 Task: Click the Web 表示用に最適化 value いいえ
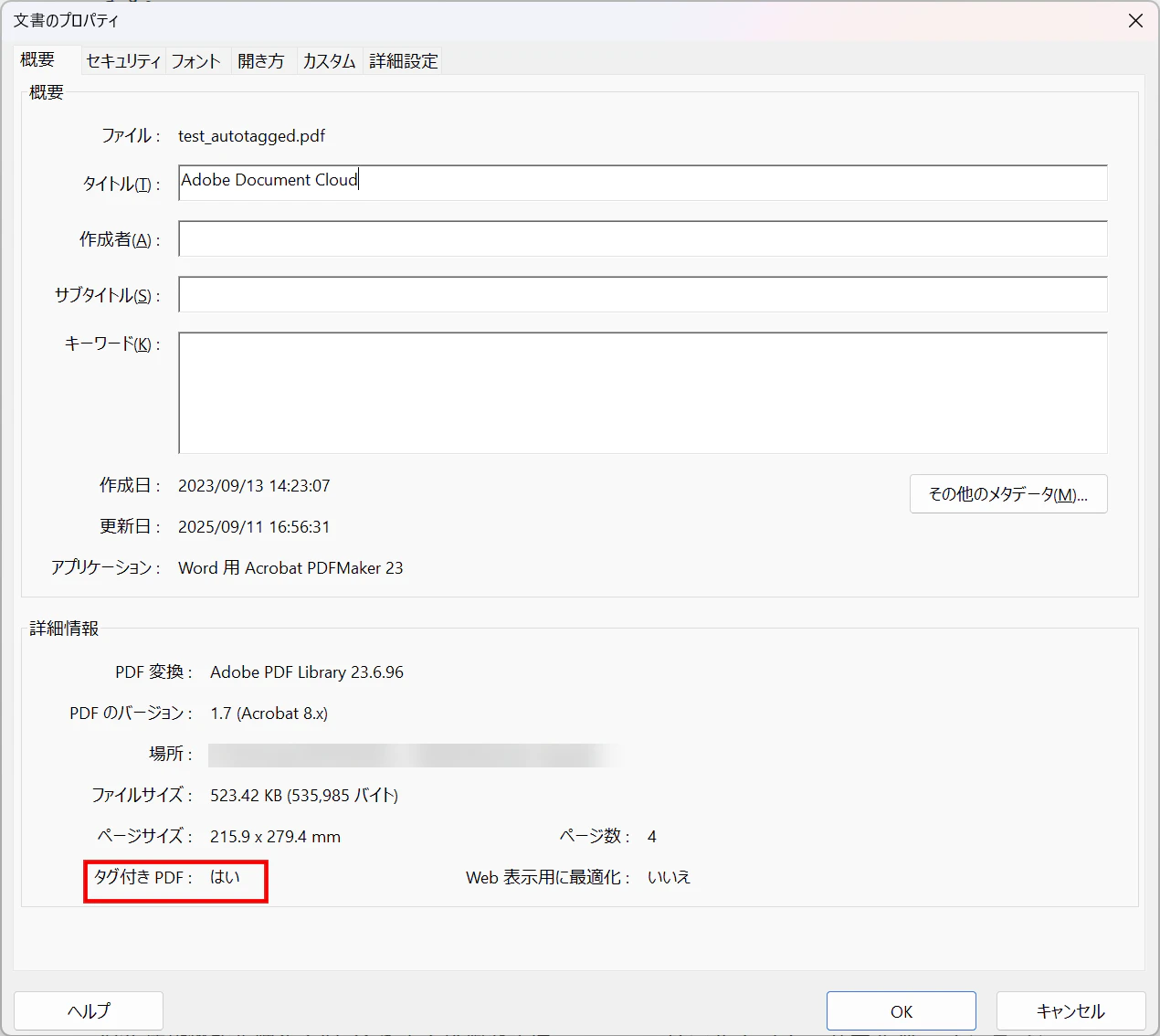[669, 877]
